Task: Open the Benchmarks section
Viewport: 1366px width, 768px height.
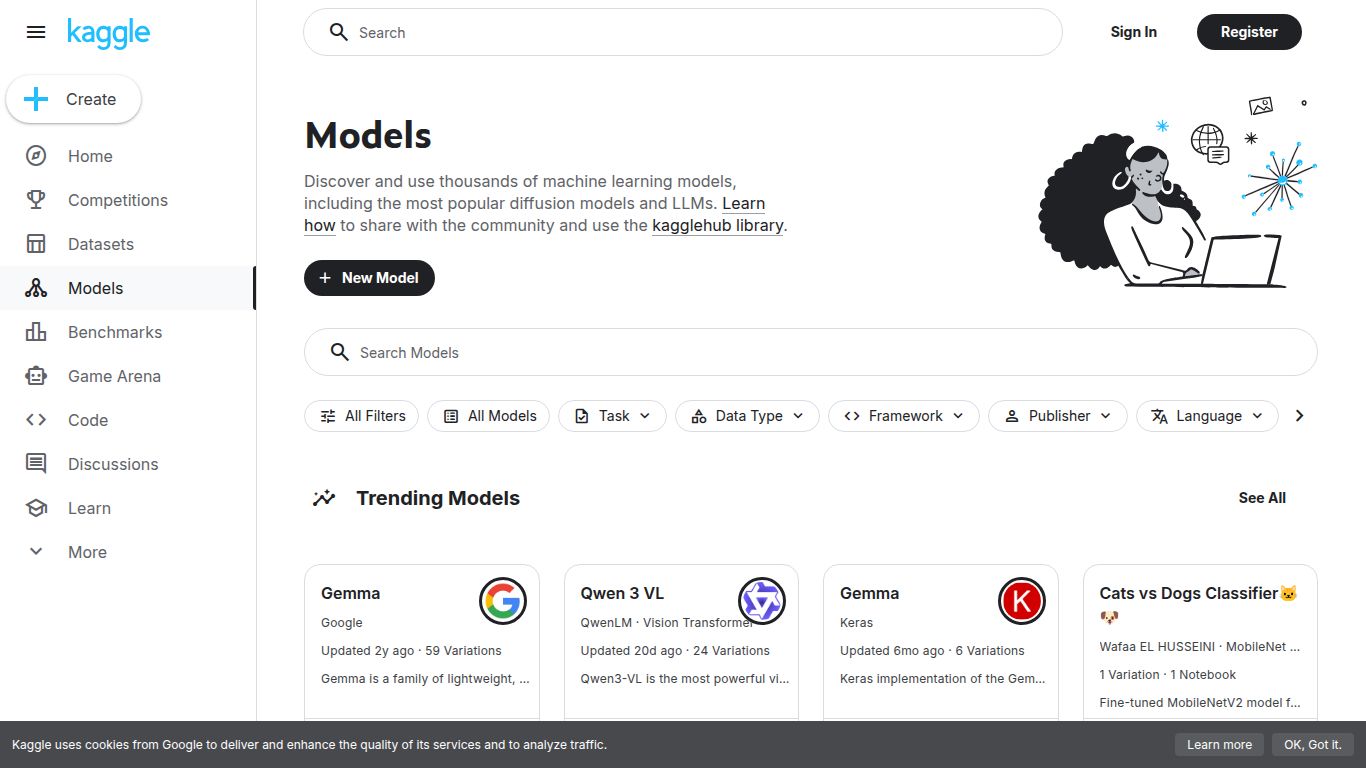Action: [x=115, y=332]
